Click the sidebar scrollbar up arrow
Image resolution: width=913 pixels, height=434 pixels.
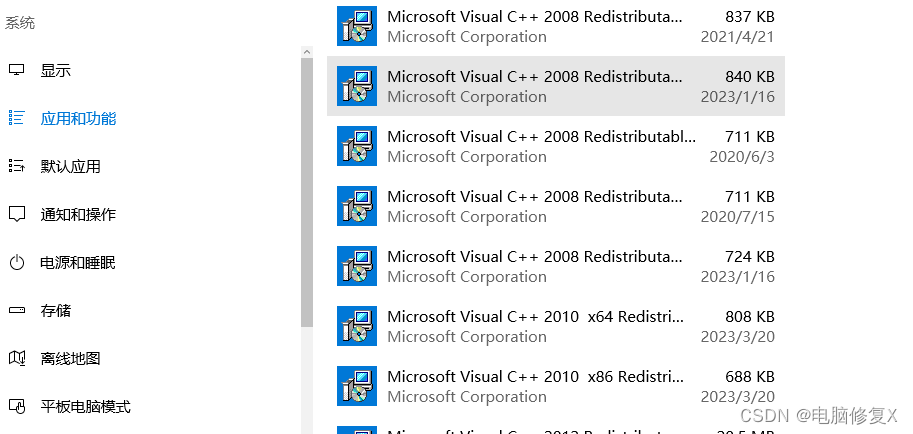coord(307,52)
